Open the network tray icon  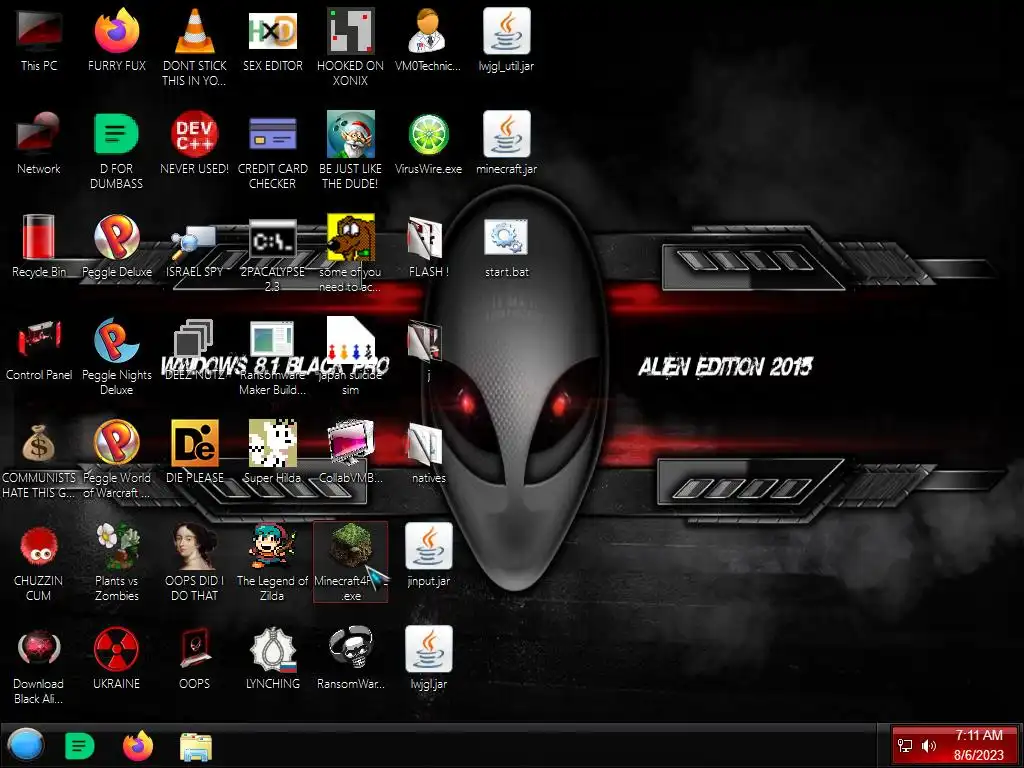click(x=905, y=746)
